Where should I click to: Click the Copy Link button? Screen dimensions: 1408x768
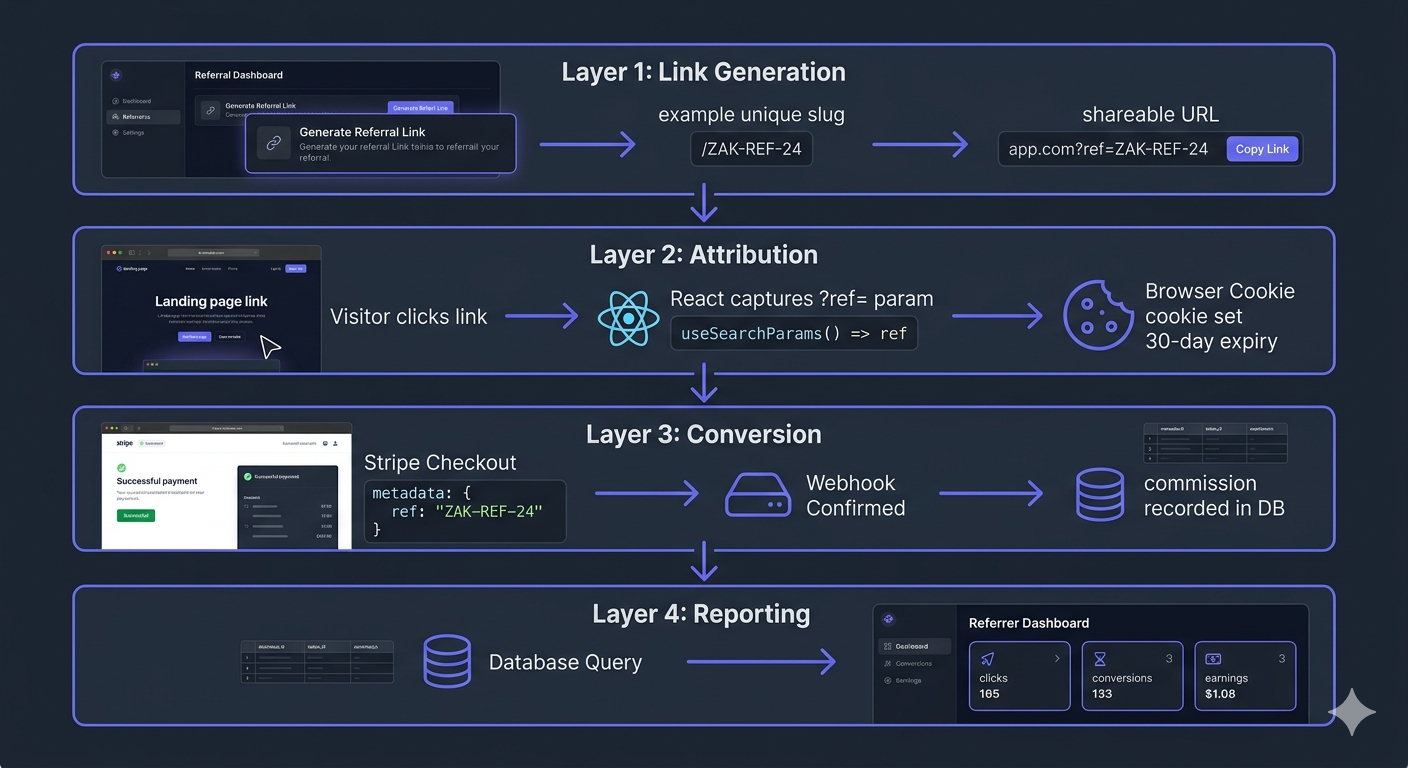click(x=1262, y=149)
